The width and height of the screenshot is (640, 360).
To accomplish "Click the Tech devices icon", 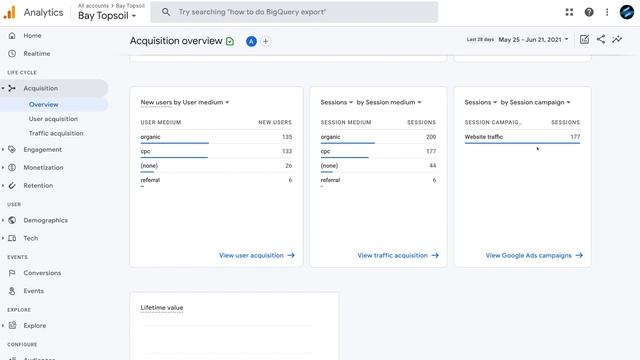I will [12, 238].
